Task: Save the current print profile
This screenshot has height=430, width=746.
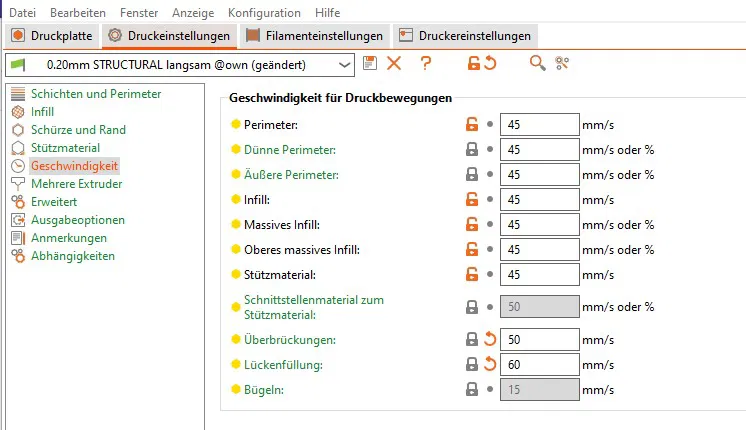Action: point(370,64)
